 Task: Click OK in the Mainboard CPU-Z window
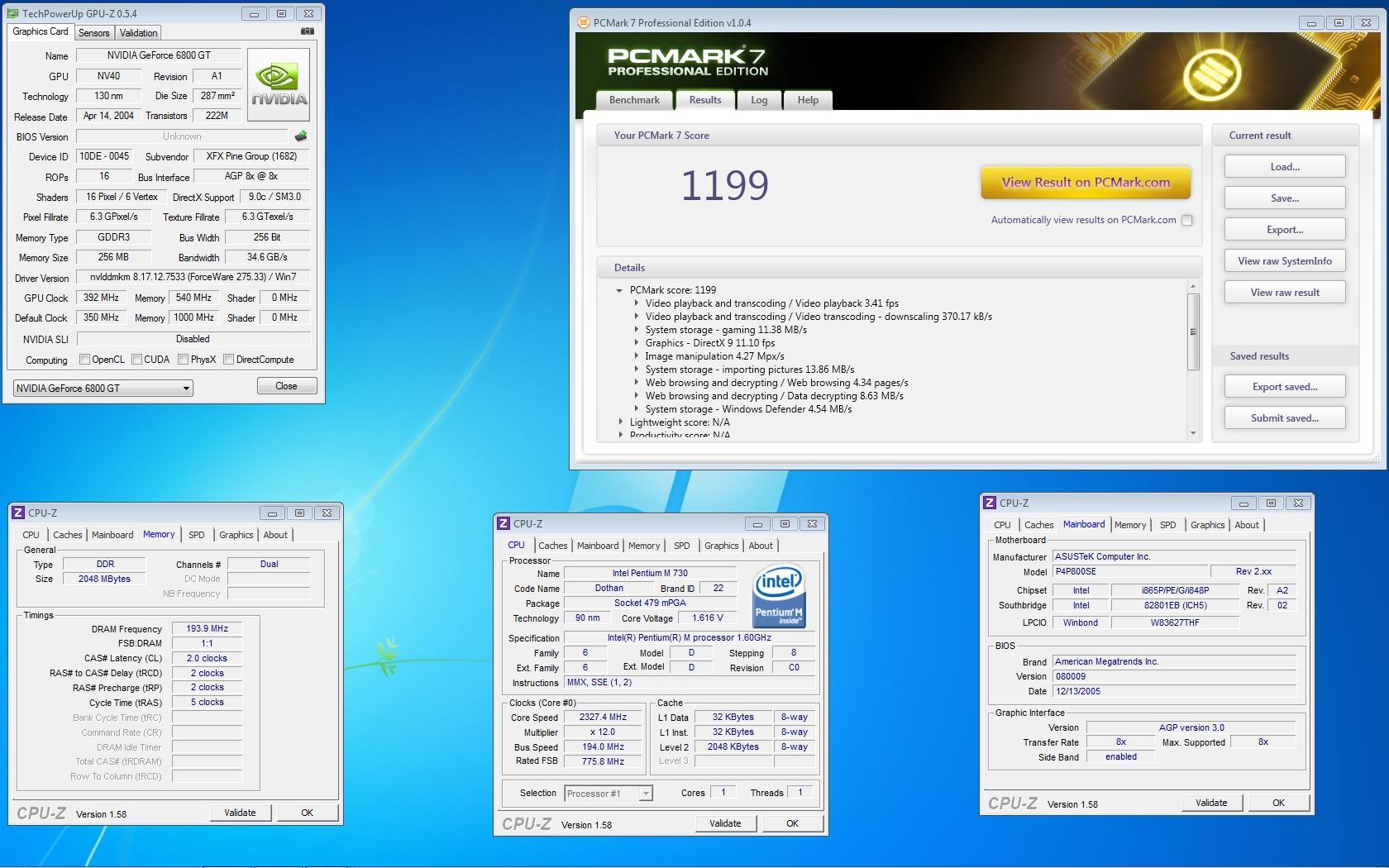(1278, 803)
